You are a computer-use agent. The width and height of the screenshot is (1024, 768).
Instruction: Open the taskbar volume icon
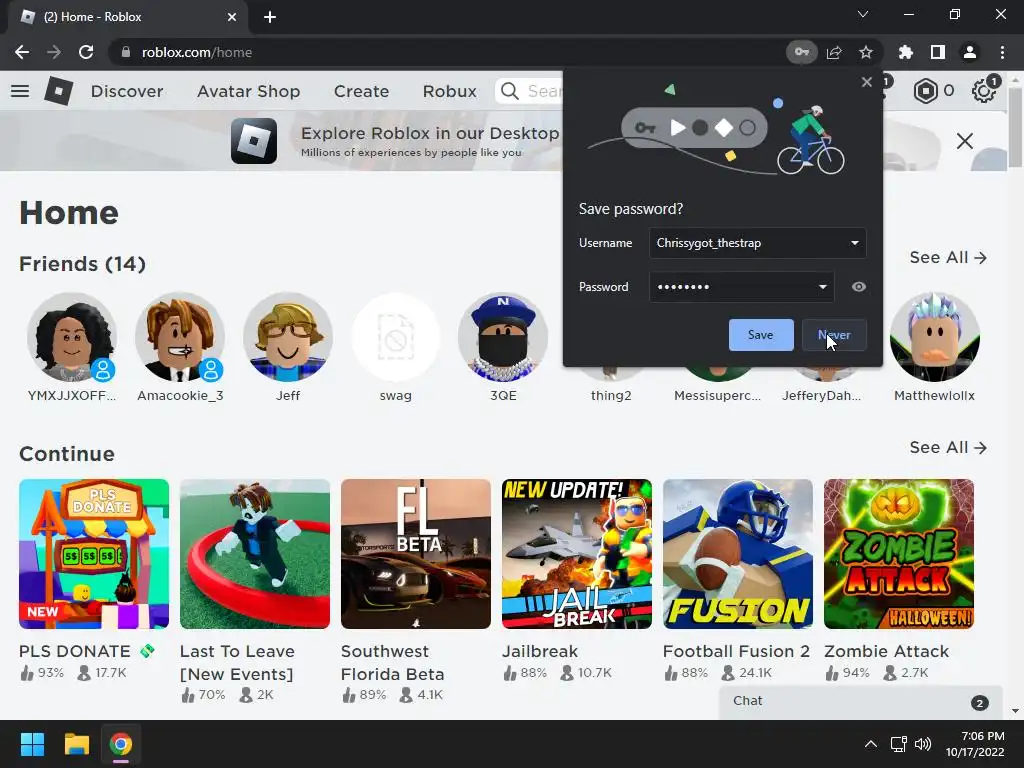point(923,744)
